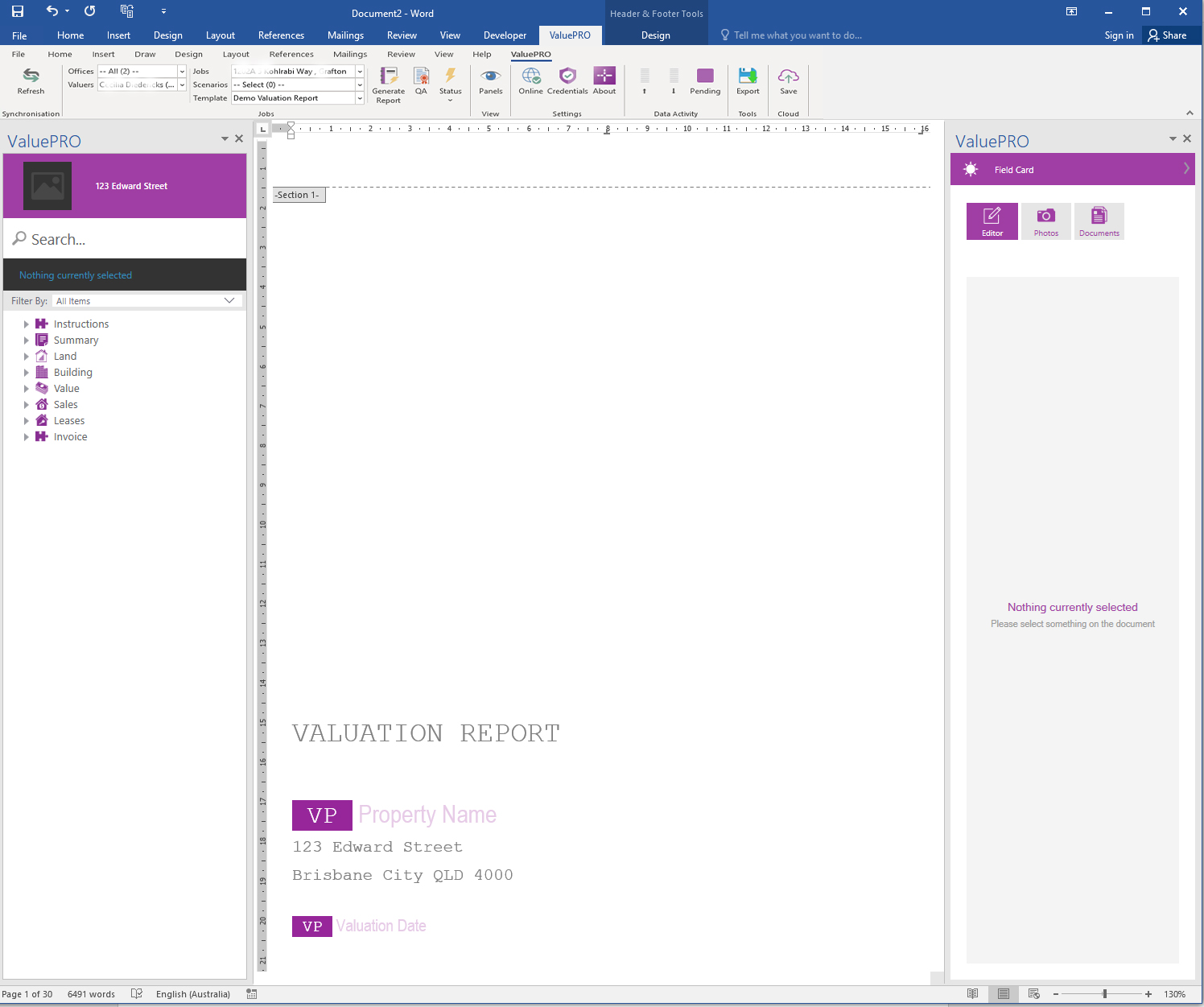Click the Field Card header bar

1072,170
